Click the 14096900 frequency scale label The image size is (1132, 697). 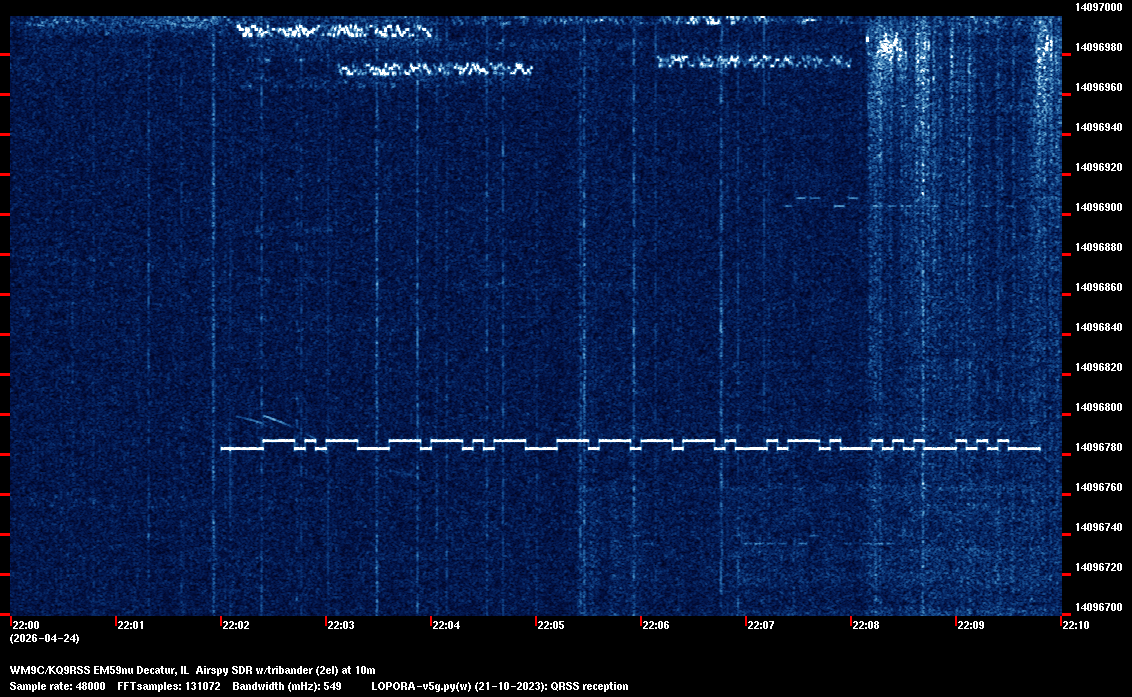coord(1097,207)
